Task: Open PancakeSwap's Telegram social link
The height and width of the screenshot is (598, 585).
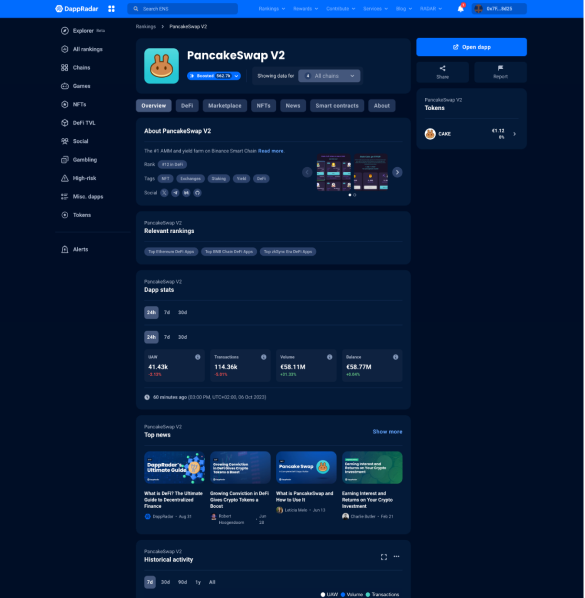Action: click(175, 193)
